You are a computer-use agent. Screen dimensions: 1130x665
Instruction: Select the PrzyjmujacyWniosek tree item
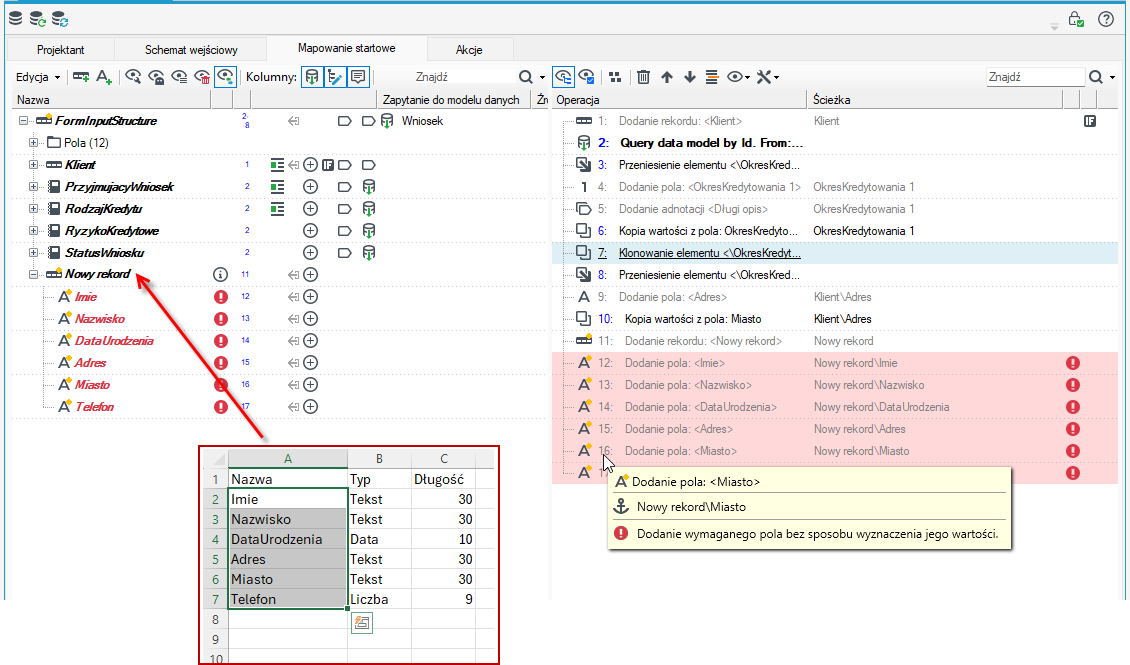coord(120,187)
